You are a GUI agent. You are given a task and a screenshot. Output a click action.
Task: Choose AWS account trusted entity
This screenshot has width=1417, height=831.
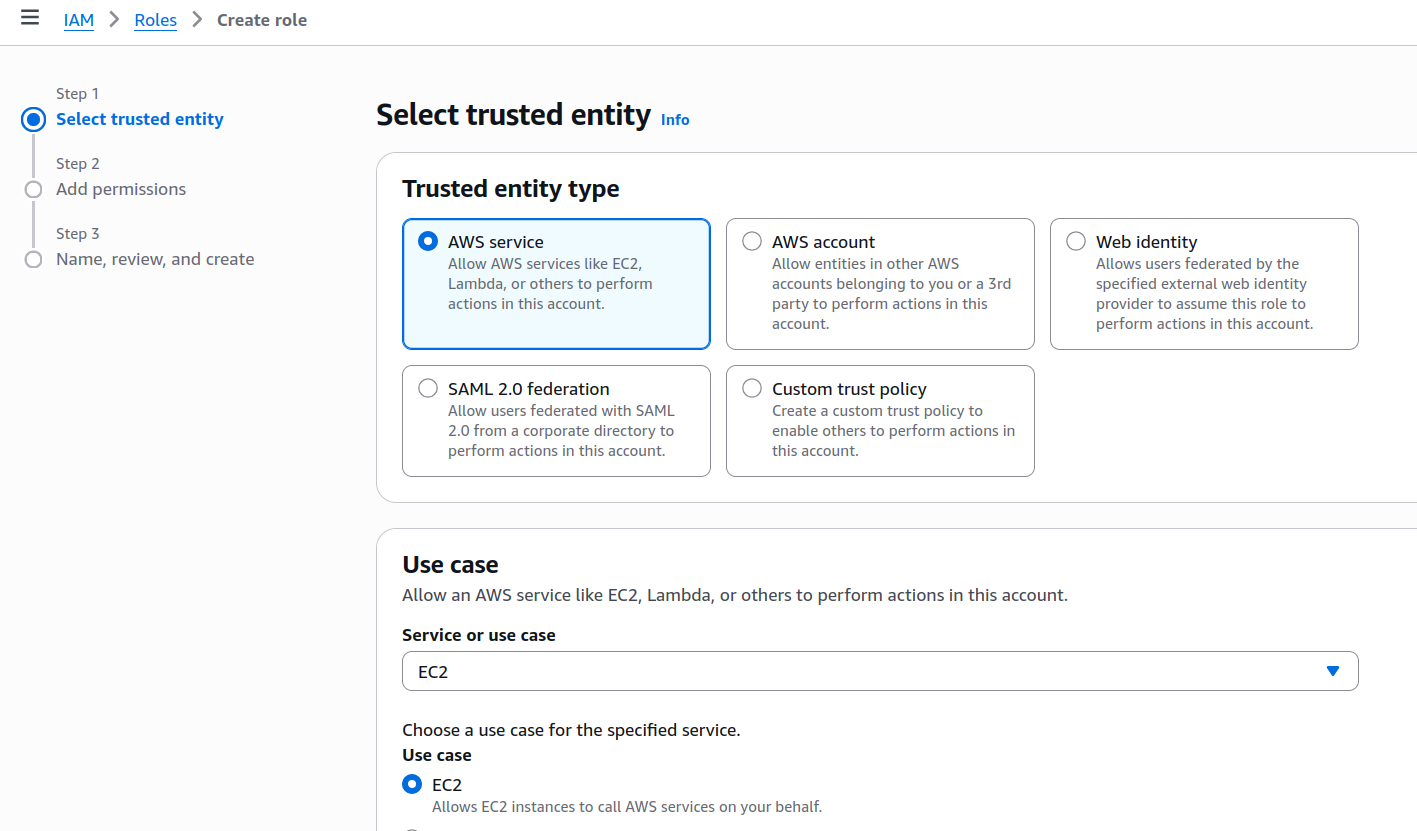(752, 241)
